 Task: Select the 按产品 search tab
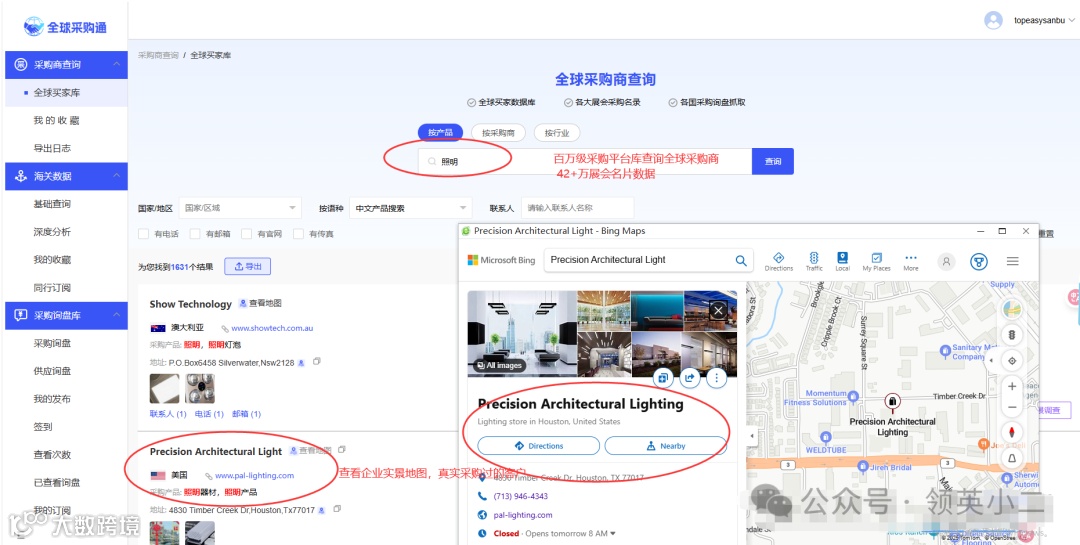pos(440,132)
